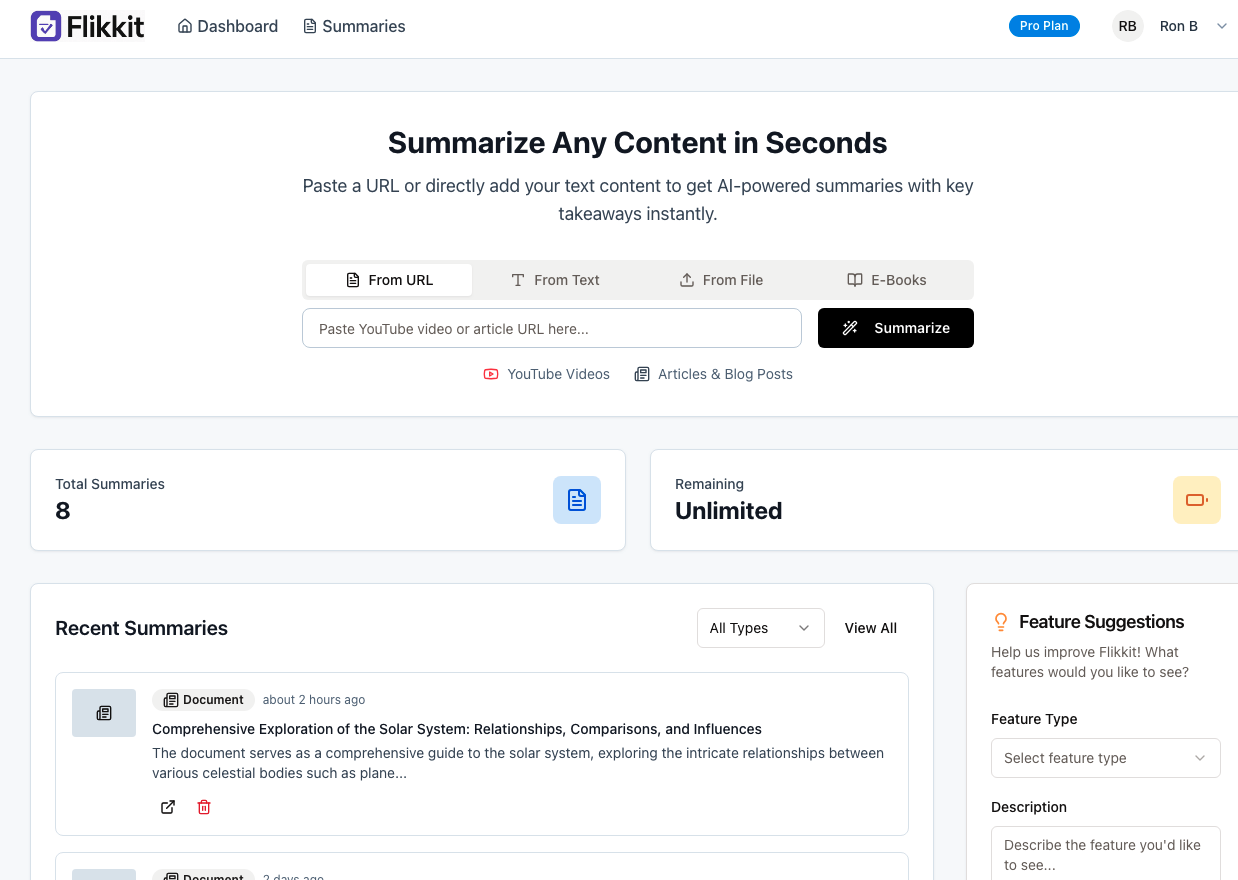This screenshot has width=1238, height=880.
Task: Click the Articles & Blog Posts newspaper icon
Action: tap(642, 374)
